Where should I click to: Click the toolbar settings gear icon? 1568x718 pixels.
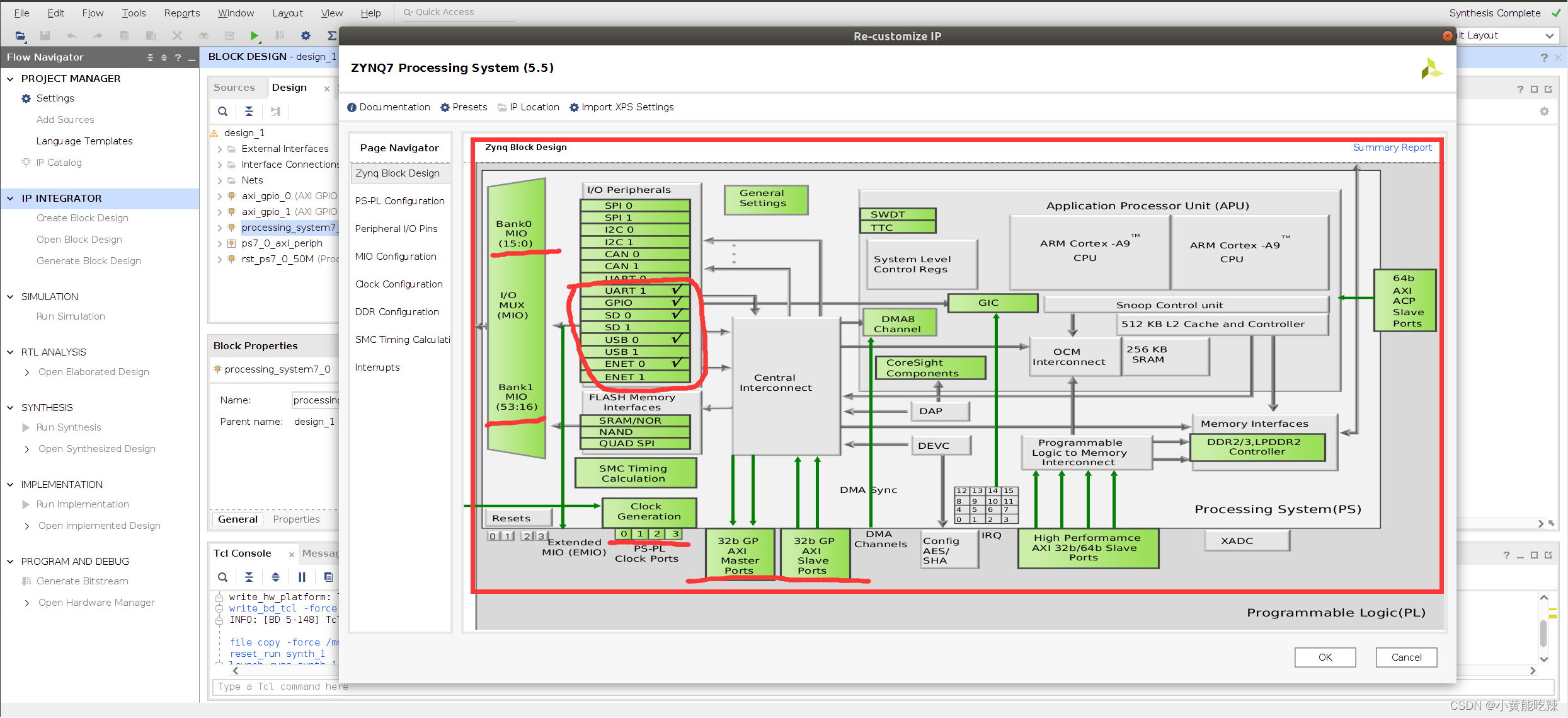306,36
